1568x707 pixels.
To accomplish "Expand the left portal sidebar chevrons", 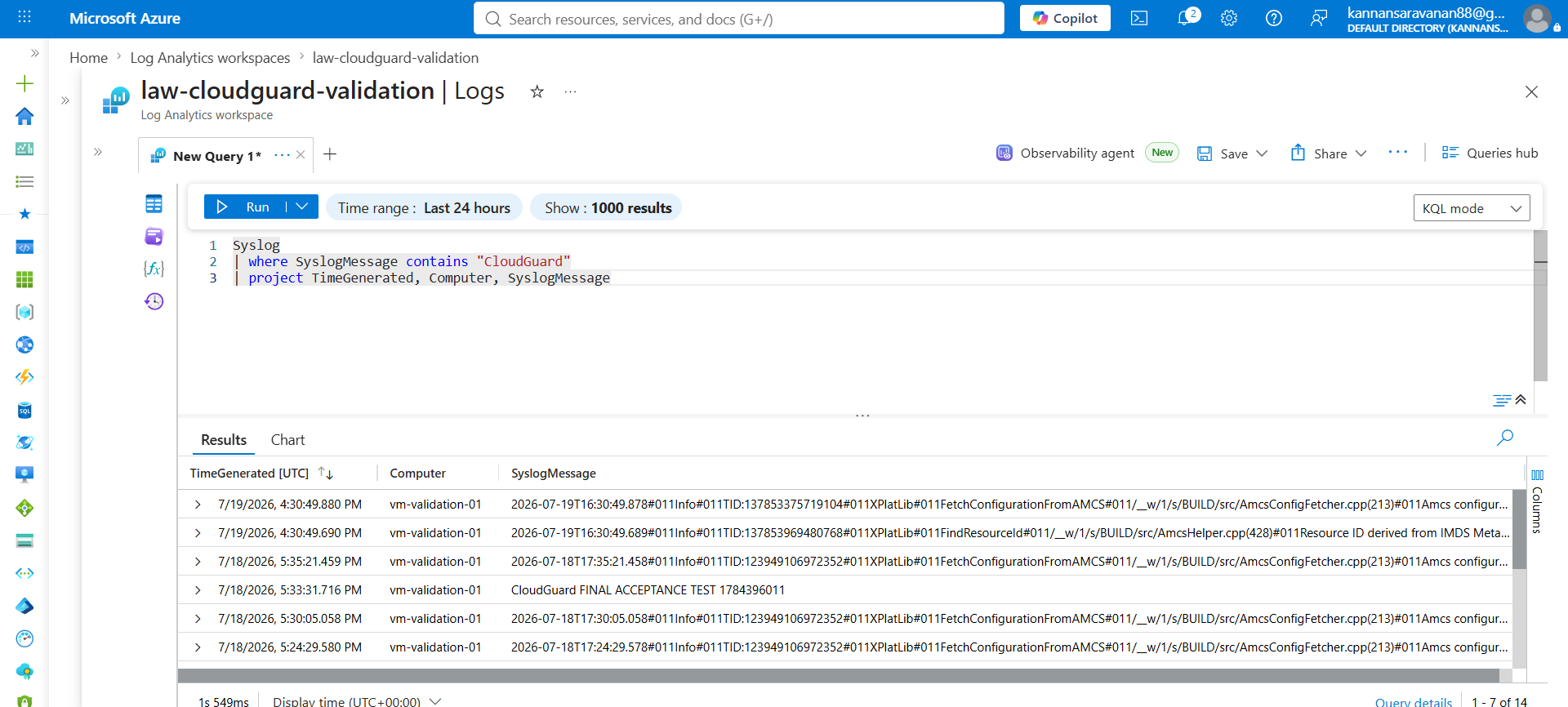I will [x=34, y=53].
